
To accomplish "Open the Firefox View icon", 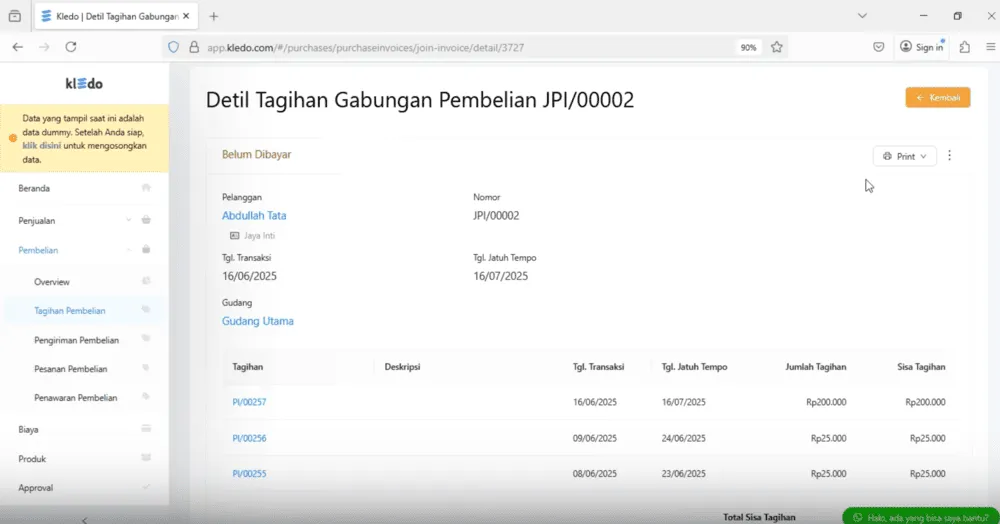I will pyautogui.click(x=15, y=16).
